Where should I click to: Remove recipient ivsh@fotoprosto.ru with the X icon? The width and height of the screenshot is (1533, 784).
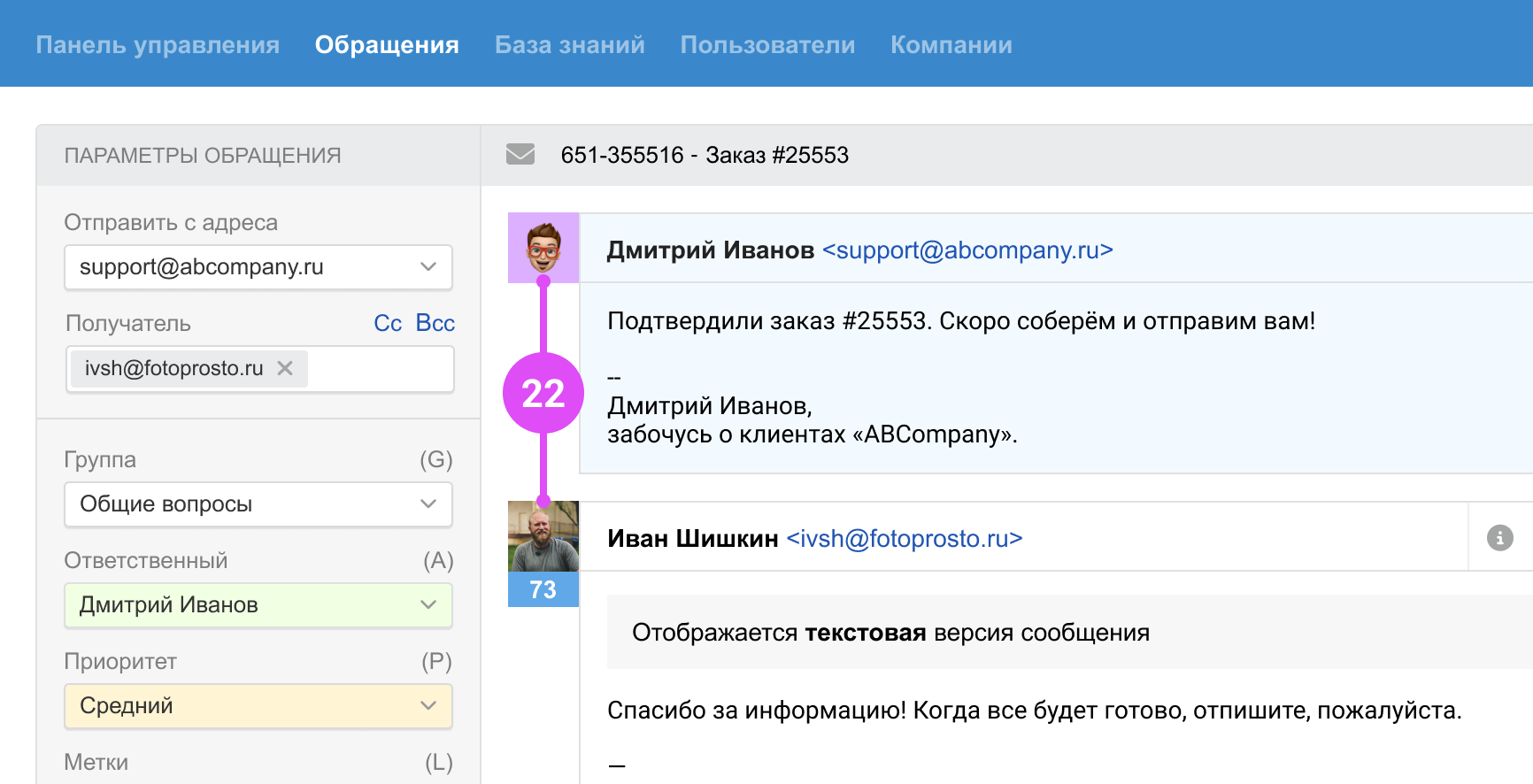coord(285,368)
